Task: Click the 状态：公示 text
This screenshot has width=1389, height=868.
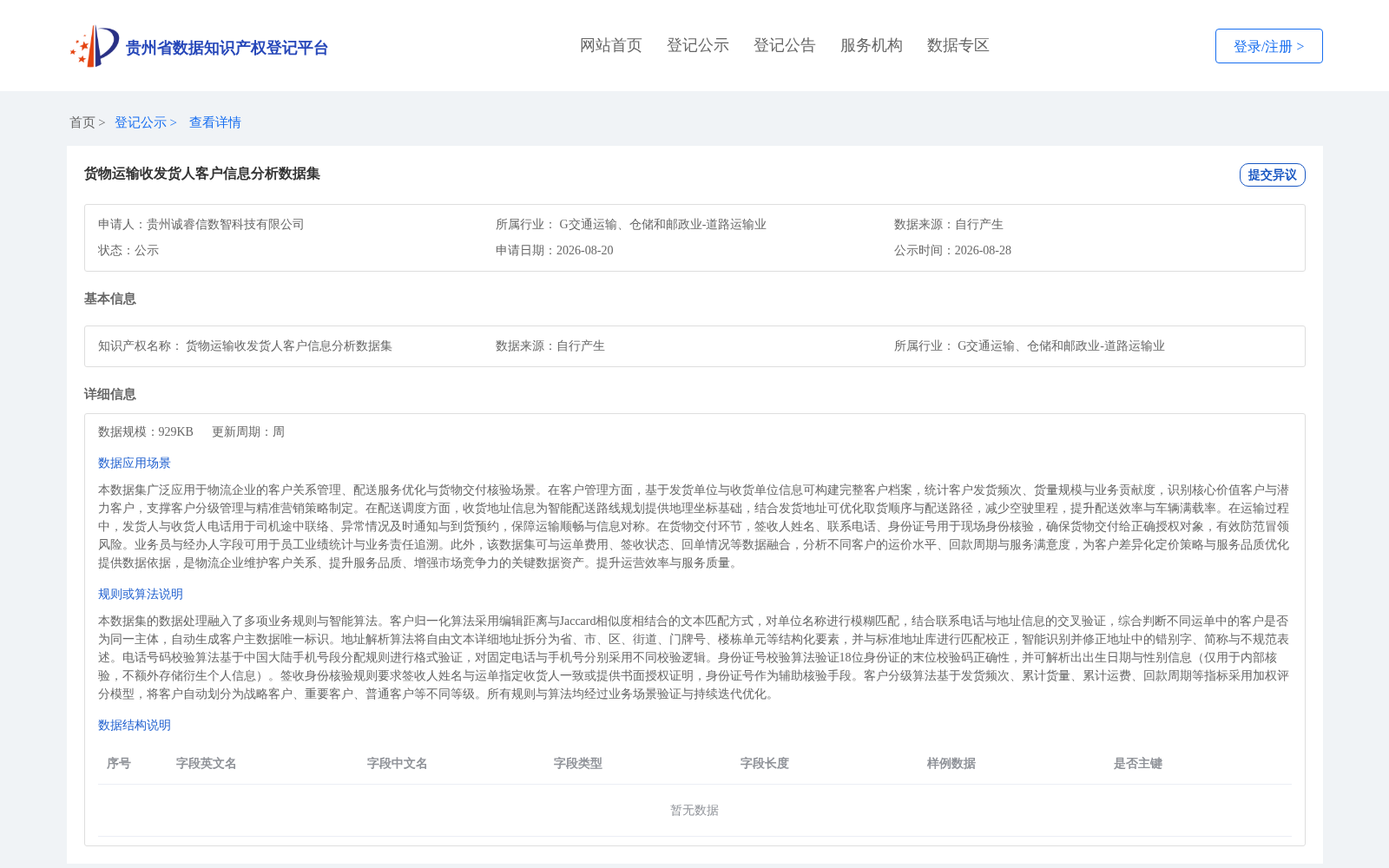Action: [x=128, y=250]
